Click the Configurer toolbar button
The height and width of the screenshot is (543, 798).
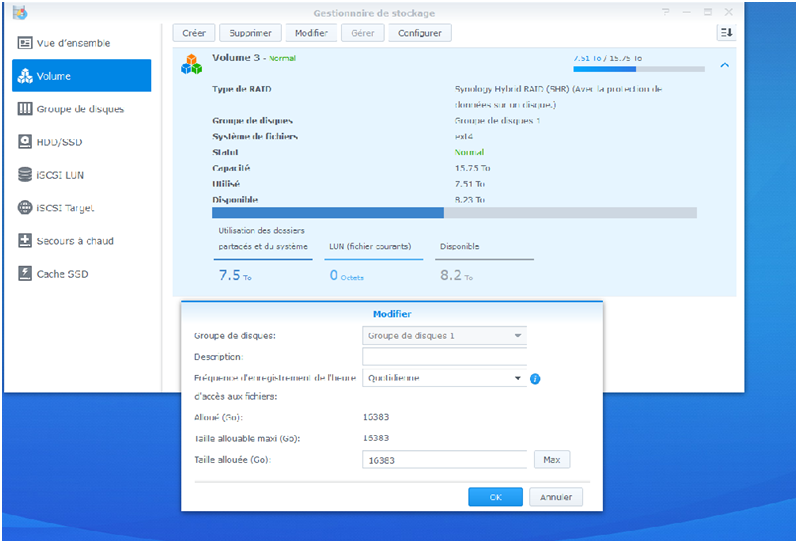click(x=419, y=33)
